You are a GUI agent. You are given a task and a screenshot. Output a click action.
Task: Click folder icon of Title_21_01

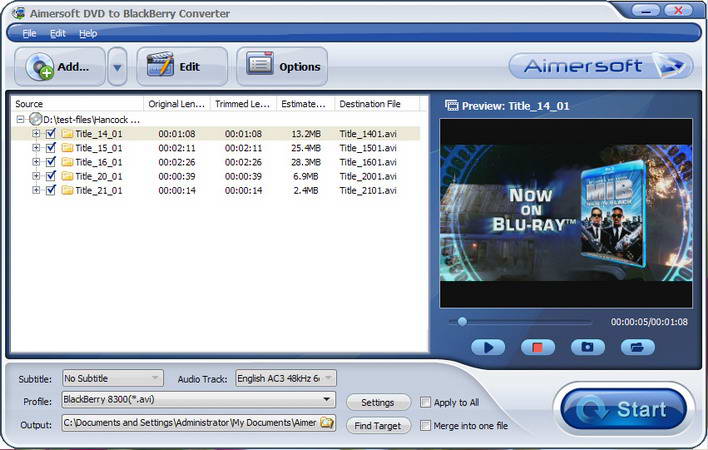click(67, 190)
